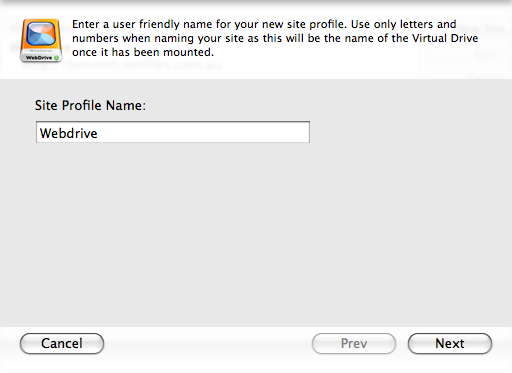512x373 pixels.
Task: Cancel the new site profile wizard
Action: (62, 343)
